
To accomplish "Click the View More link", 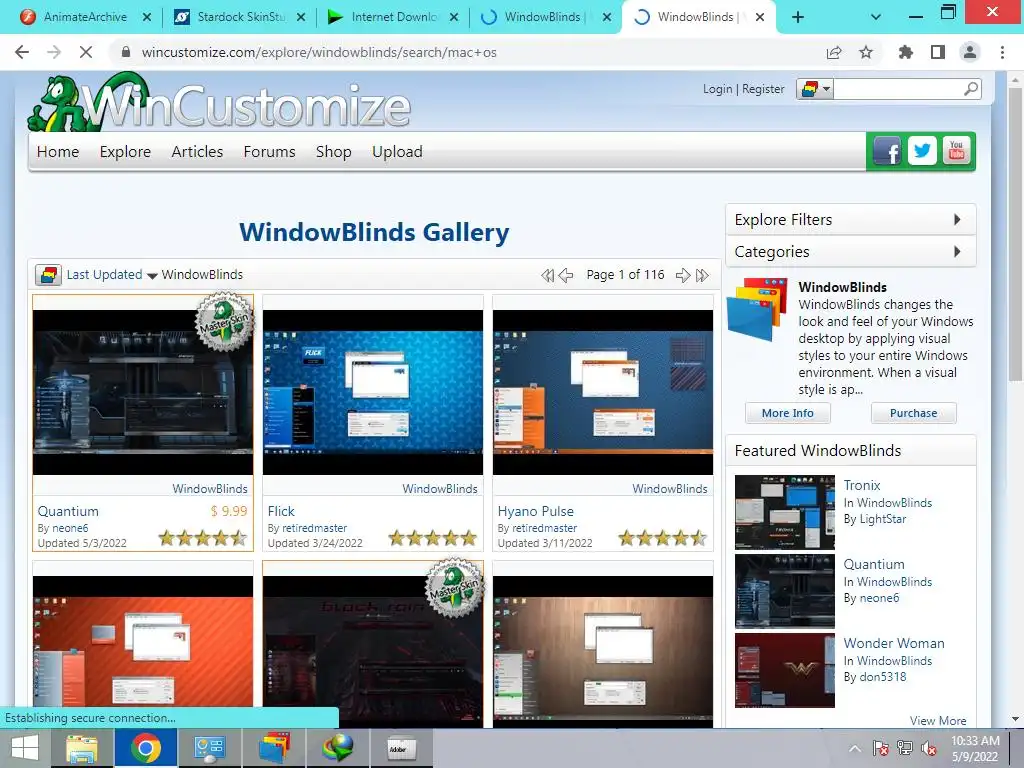I will (938, 720).
